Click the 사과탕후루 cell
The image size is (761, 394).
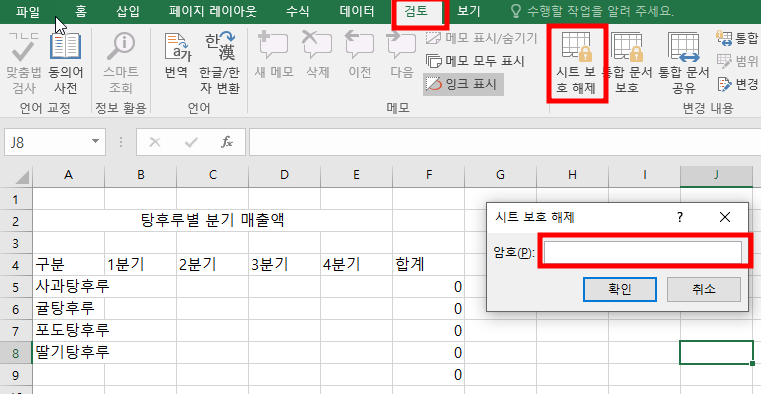68,287
